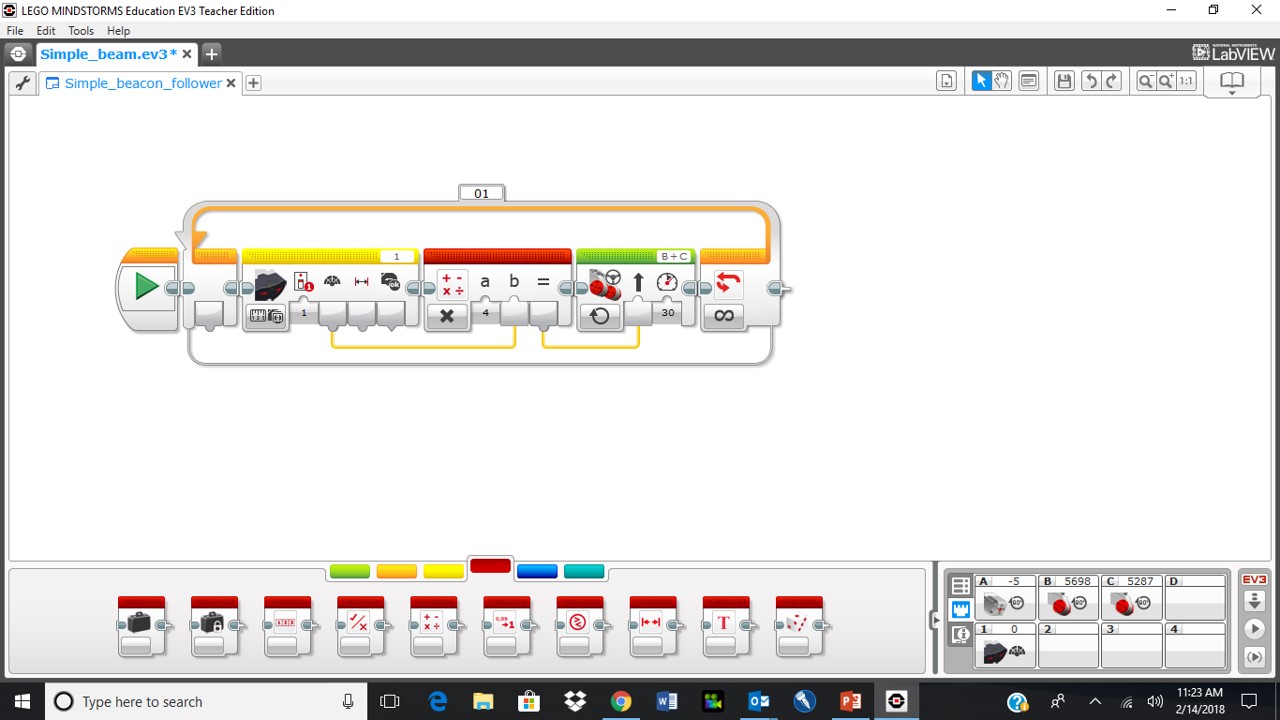
Task: Activate the arrow Select tool
Action: 981,81
